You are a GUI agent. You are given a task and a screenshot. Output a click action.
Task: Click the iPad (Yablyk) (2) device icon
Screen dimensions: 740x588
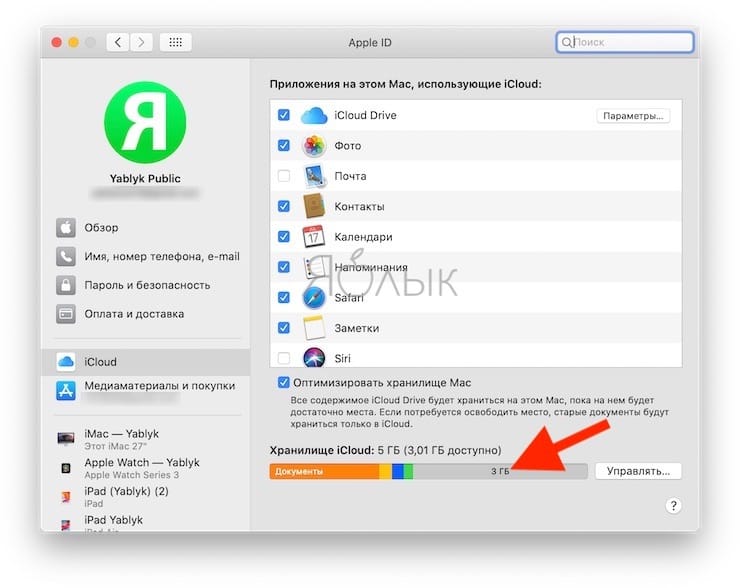tap(66, 497)
